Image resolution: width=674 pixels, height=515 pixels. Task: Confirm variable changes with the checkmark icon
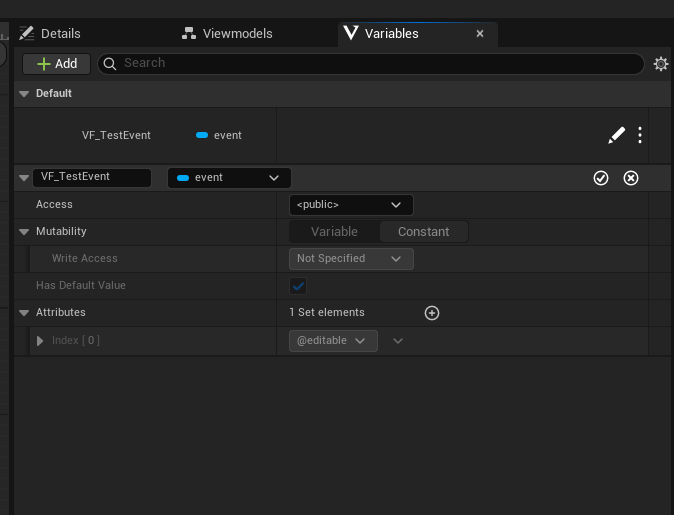600,178
